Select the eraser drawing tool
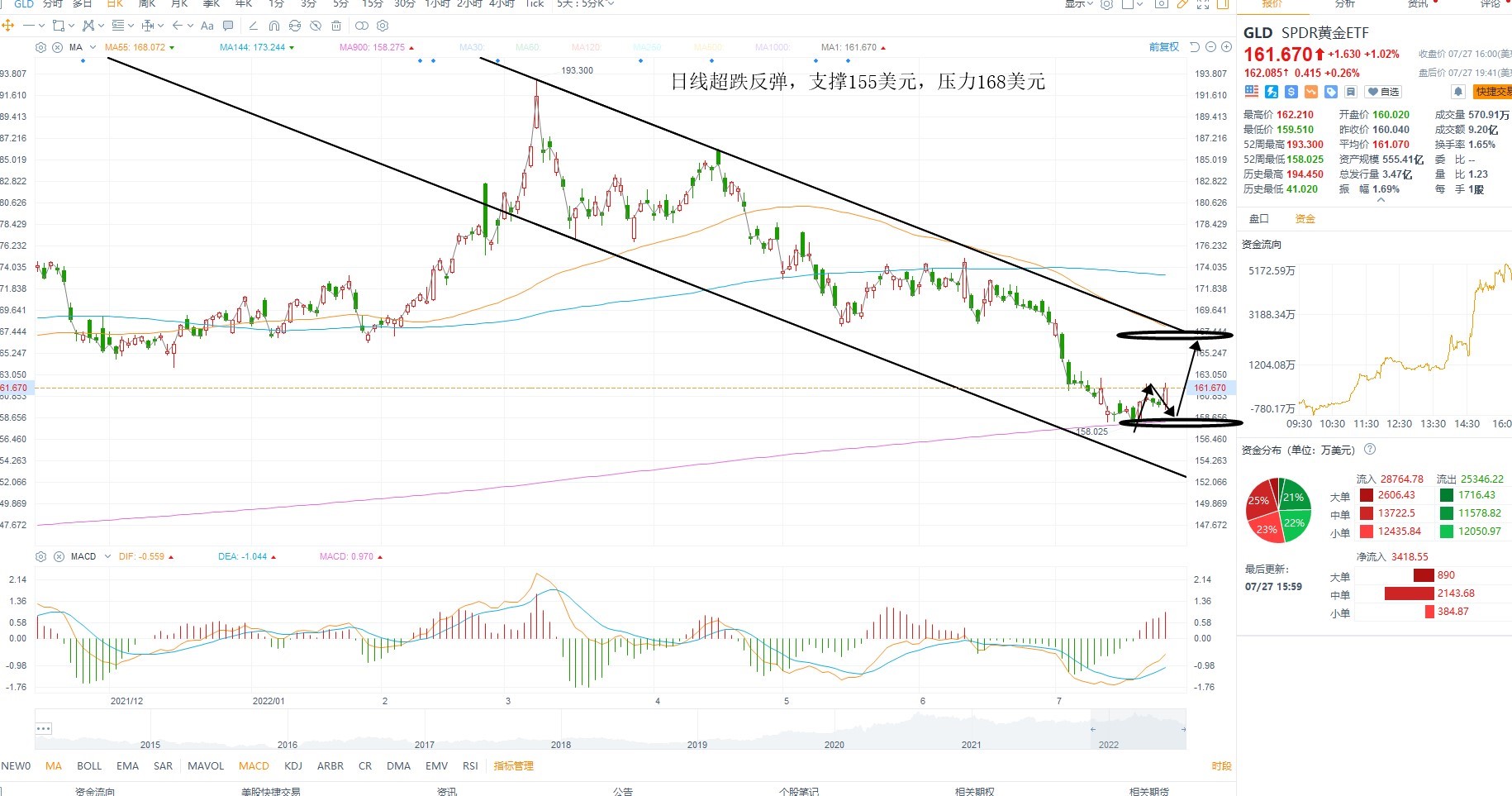The height and width of the screenshot is (796, 1512). click(253, 26)
